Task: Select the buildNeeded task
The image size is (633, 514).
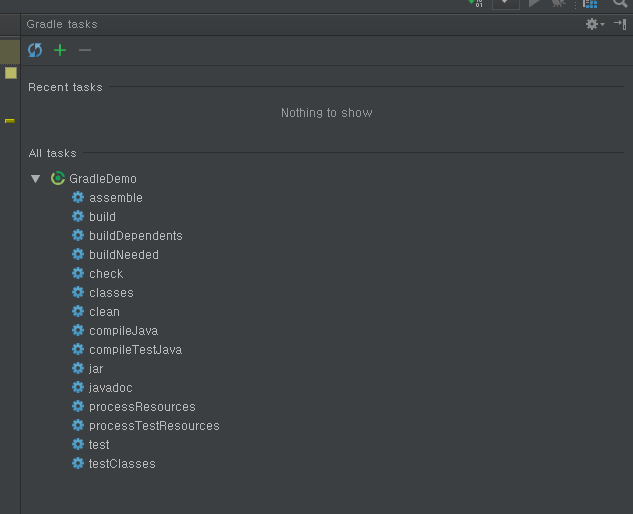Action: 124,254
